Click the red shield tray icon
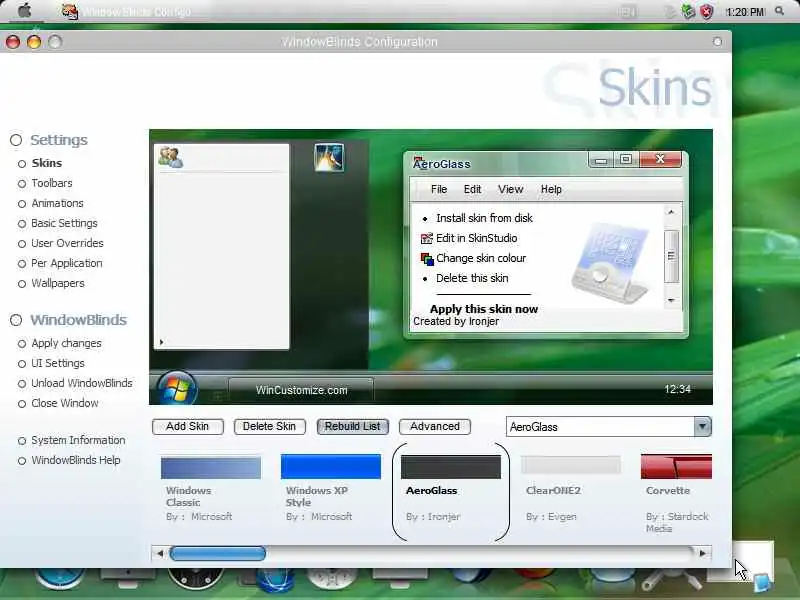The width and height of the screenshot is (800, 600). point(707,11)
